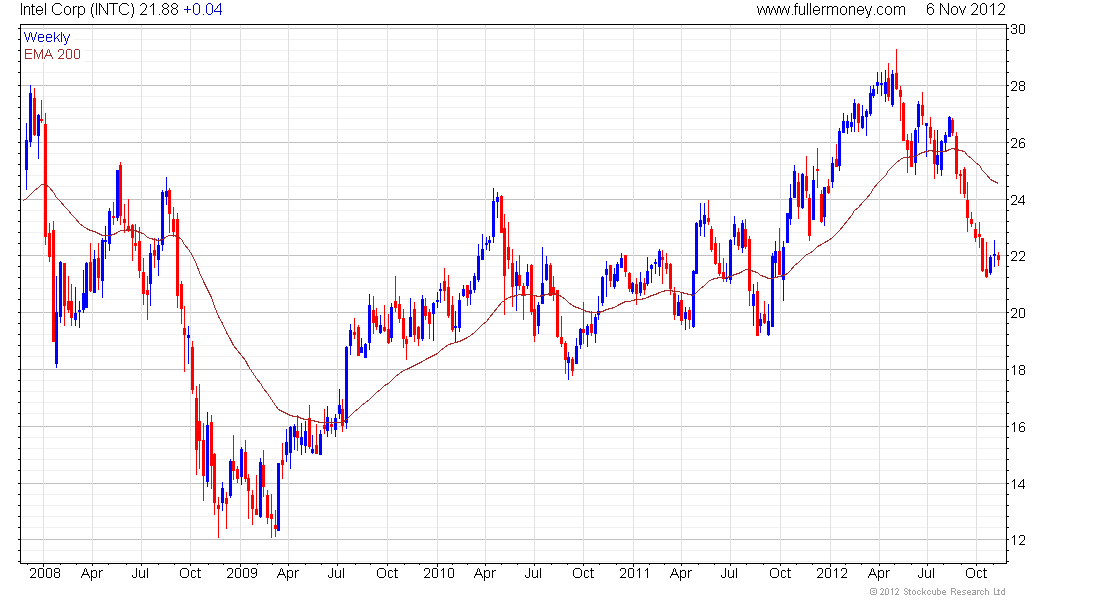Click the final 'Oct' label in 2012
The width and height of the screenshot is (1100, 600).
[x=976, y=573]
